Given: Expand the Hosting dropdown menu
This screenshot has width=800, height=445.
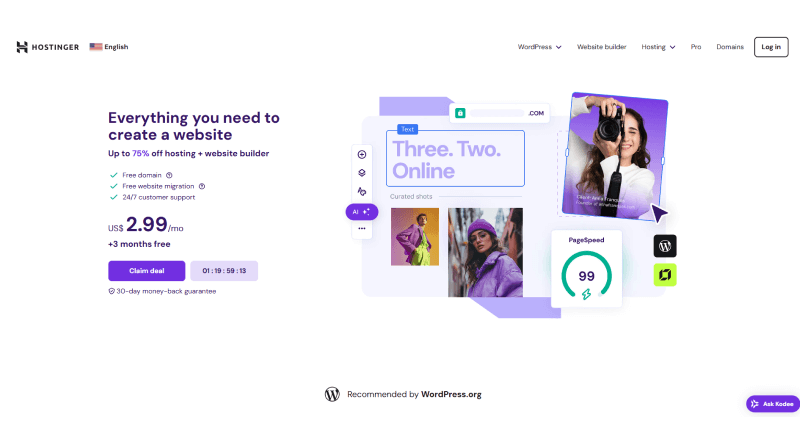Looking at the screenshot, I should 658,47.
